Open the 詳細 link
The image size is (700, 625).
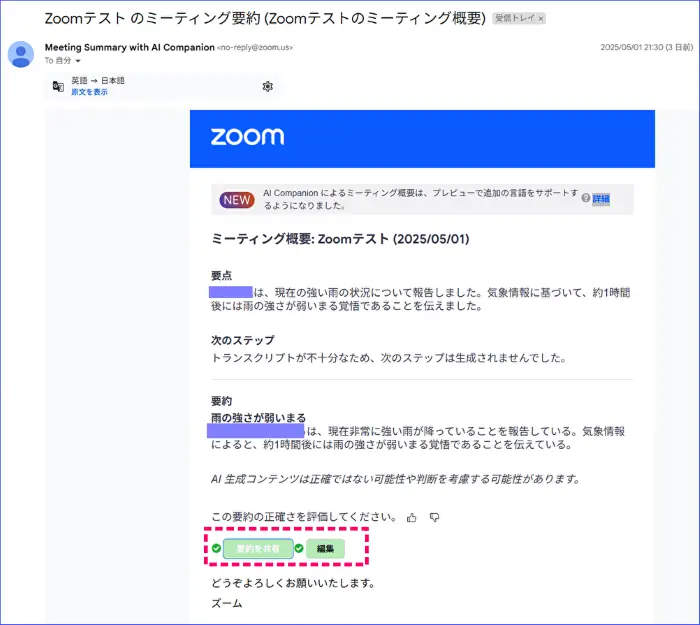(x=601, y=199)
